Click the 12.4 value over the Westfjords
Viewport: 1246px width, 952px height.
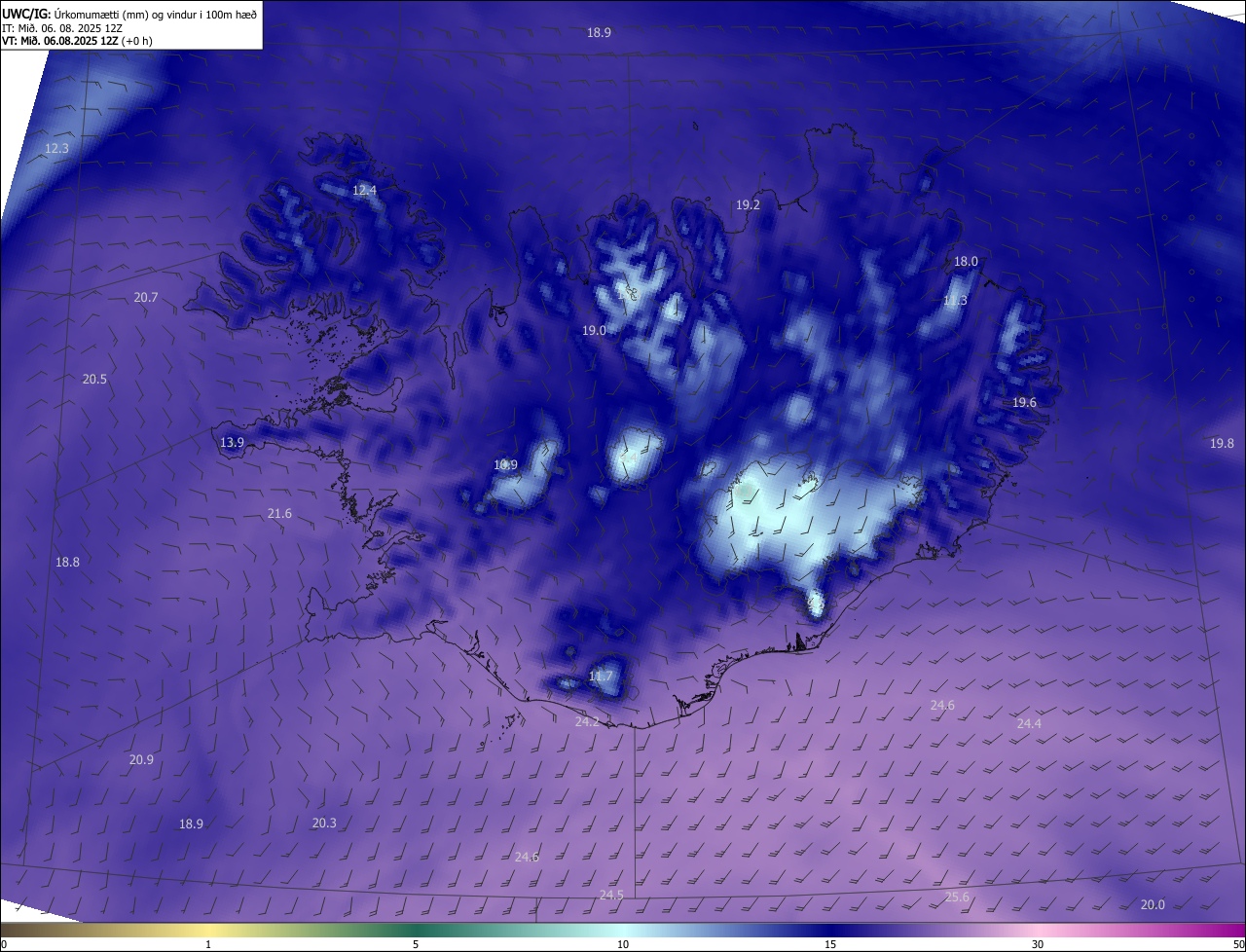364,191
